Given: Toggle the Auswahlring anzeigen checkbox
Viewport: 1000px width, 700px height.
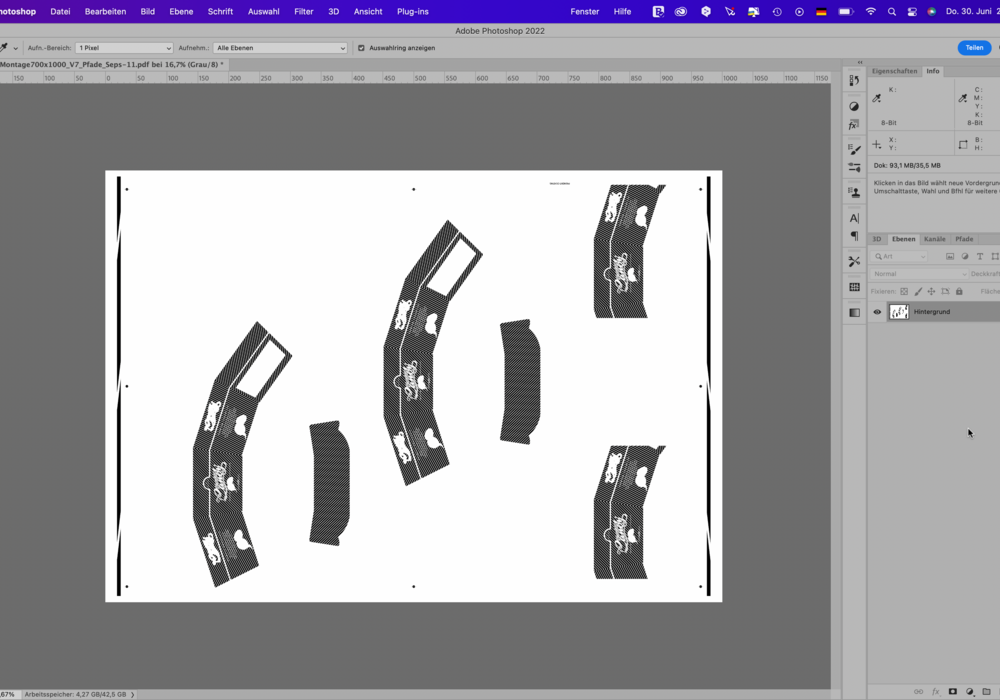Looking at the screenshot, I should (x=361, y=48).
